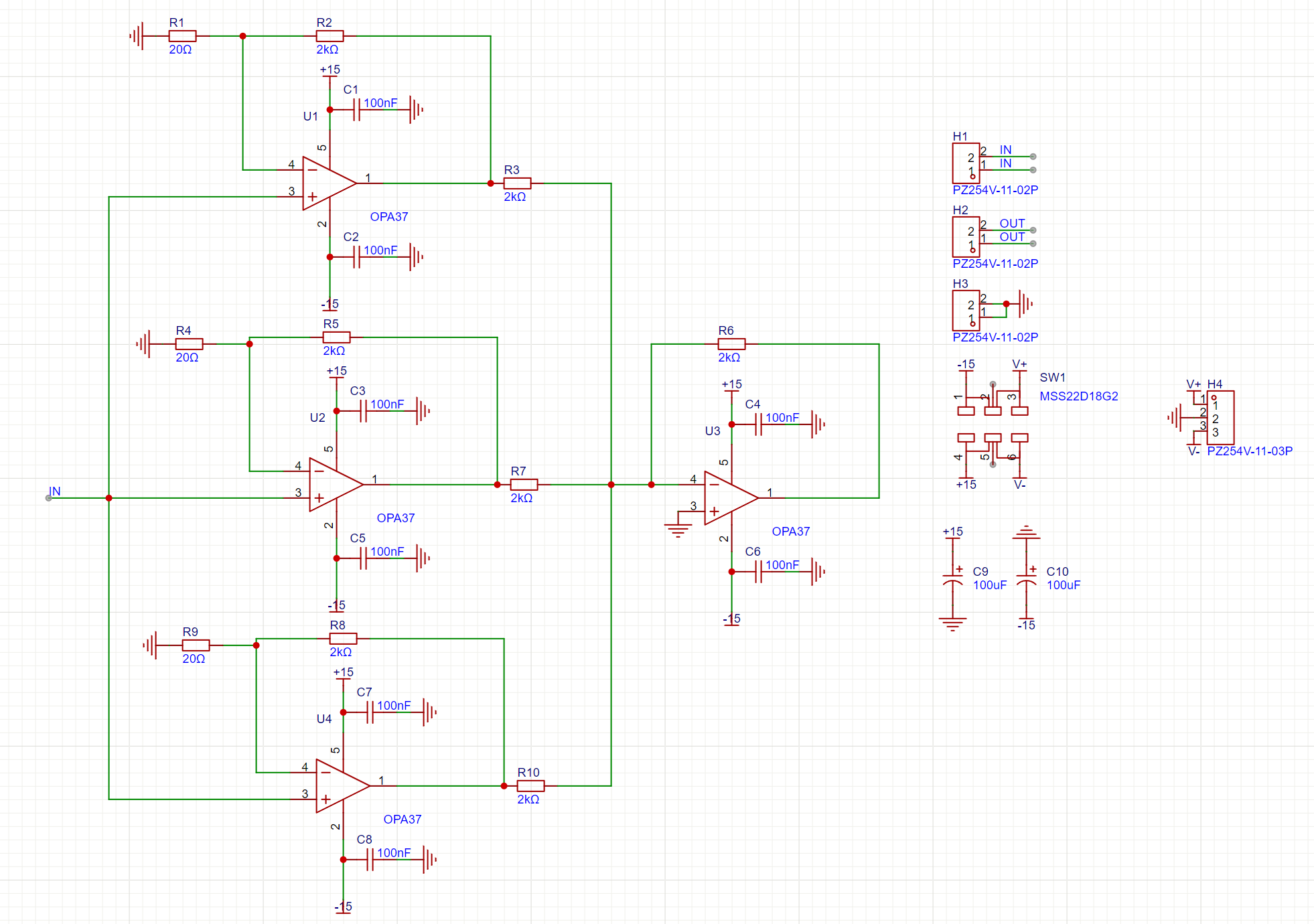
Task: Click the R6 feedback resistor
Action: 731,344
